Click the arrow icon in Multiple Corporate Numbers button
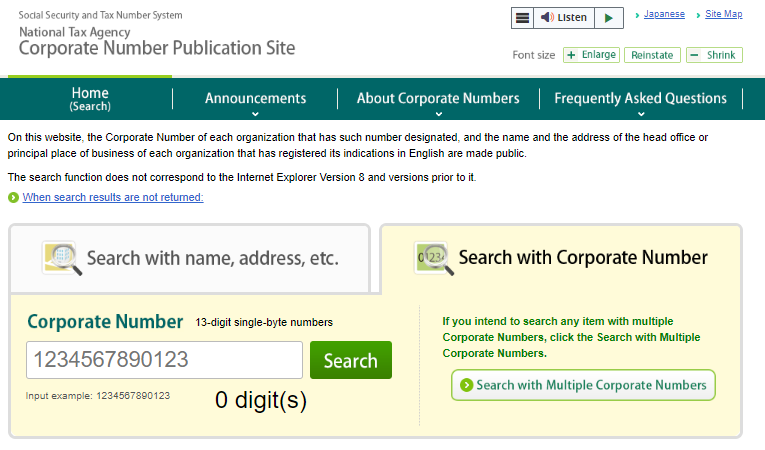 click(x=466, y=385)
